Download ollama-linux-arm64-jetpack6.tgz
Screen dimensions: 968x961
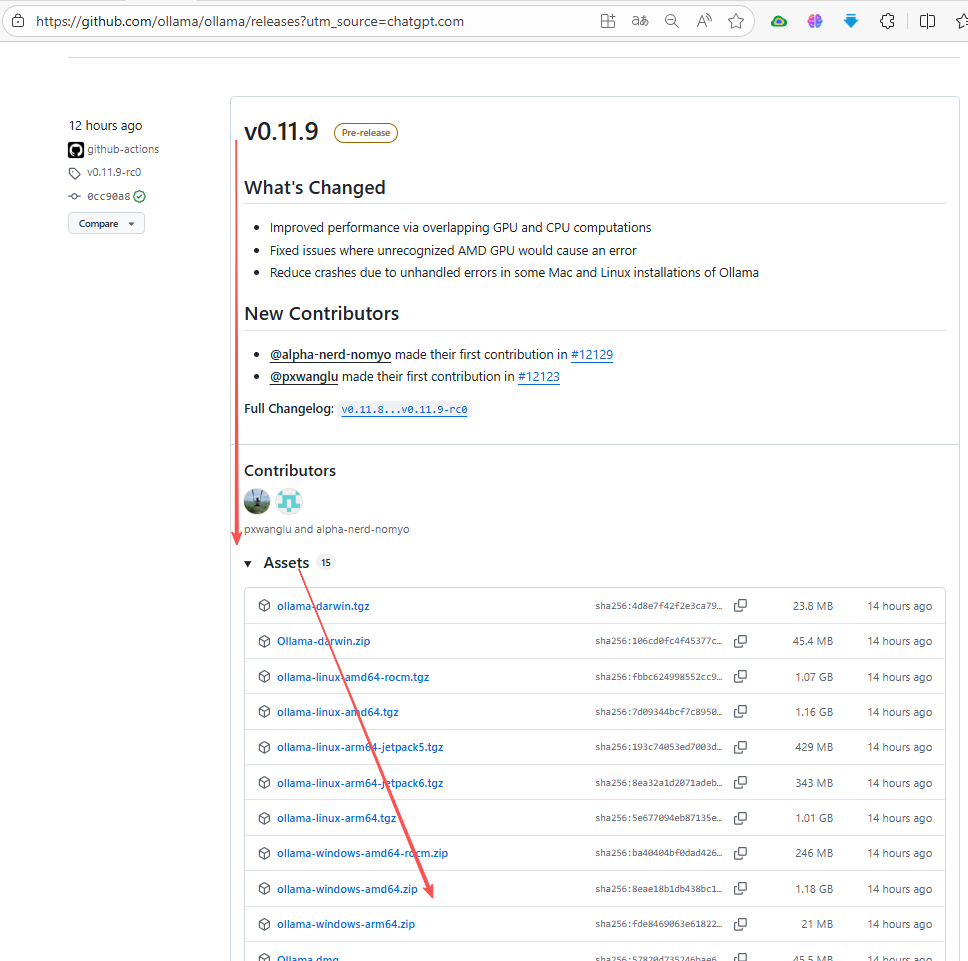pos(360,783)
